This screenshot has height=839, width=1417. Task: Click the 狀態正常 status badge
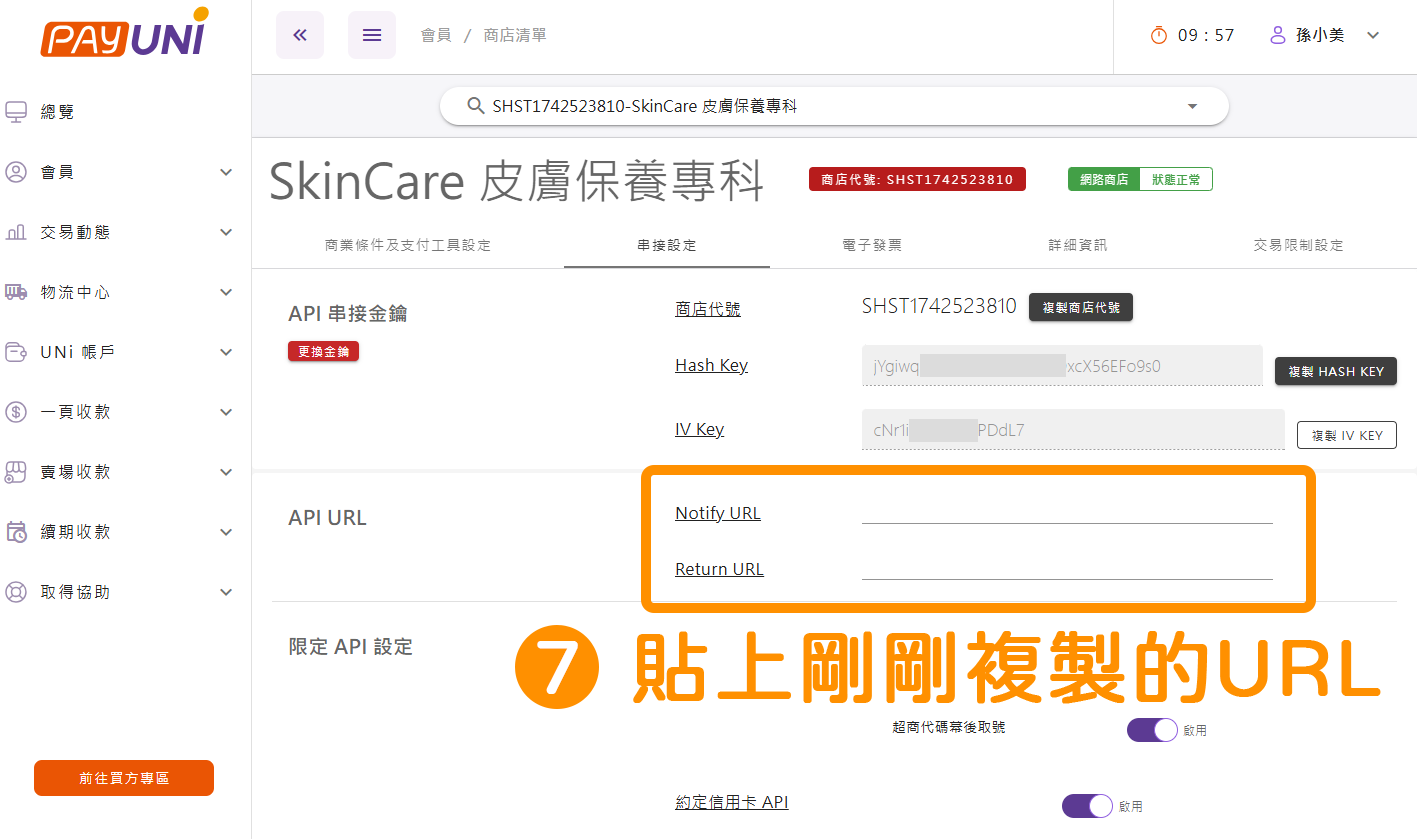[x=1176, y=180]
